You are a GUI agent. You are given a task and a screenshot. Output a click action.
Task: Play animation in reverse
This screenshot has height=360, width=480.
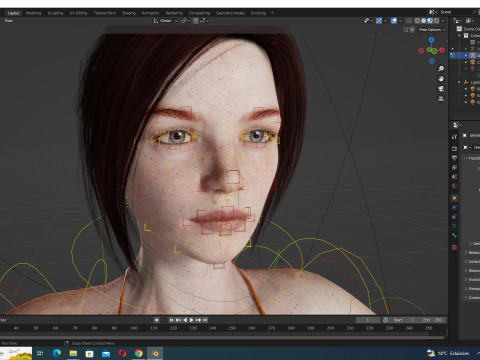coord(185,320)
